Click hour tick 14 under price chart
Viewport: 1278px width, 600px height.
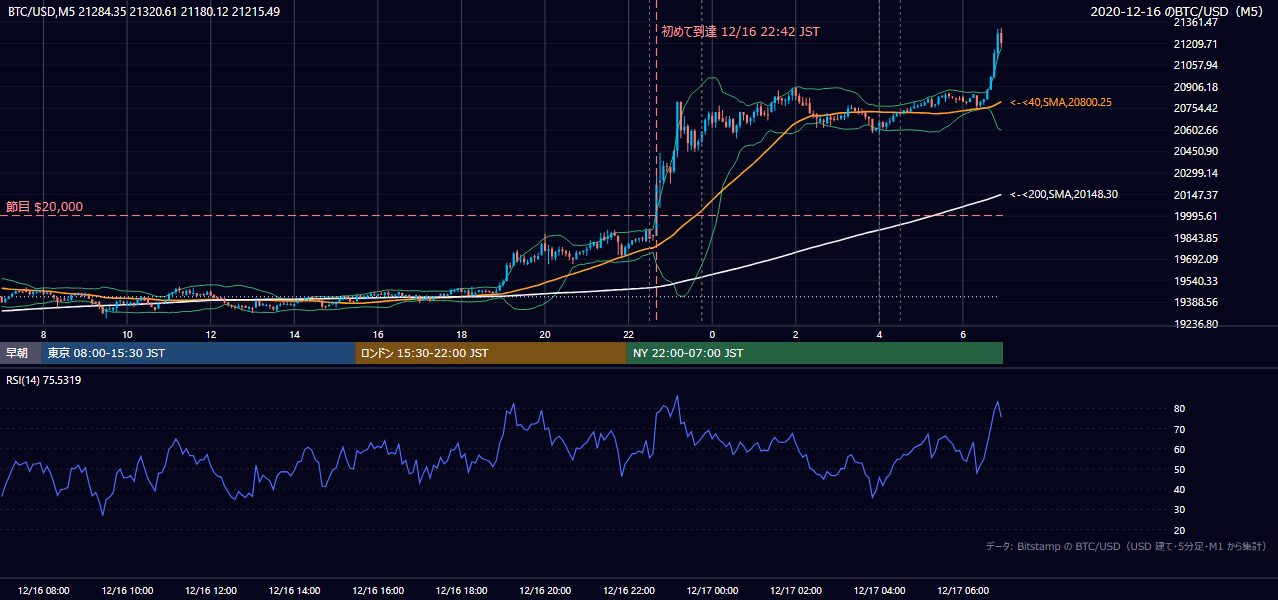pyautogui.click(x=294, y=334)
